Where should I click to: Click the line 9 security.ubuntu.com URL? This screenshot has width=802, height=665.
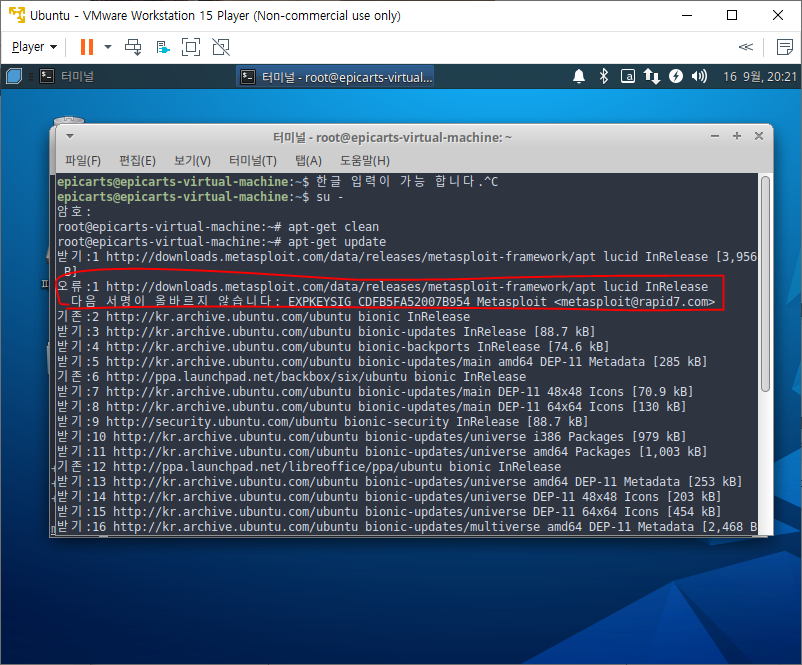(x=221, y=422)
